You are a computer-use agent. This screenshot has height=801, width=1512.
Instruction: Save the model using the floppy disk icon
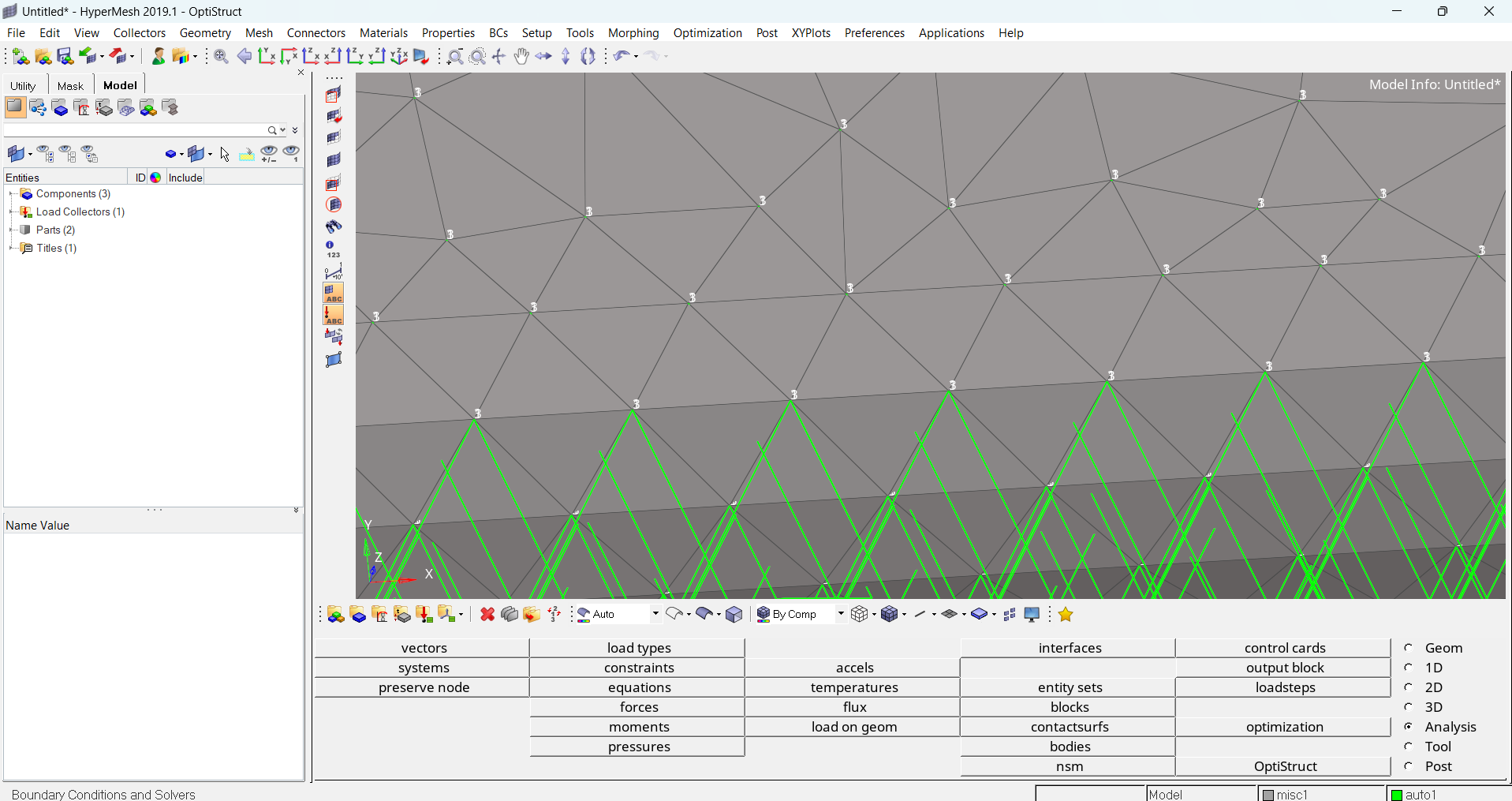coord(65,57)
